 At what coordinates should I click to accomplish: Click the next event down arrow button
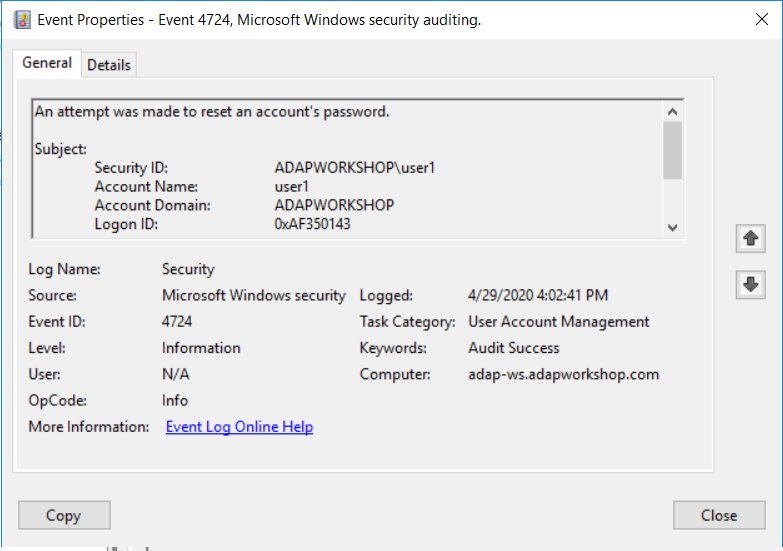[750, 284]
